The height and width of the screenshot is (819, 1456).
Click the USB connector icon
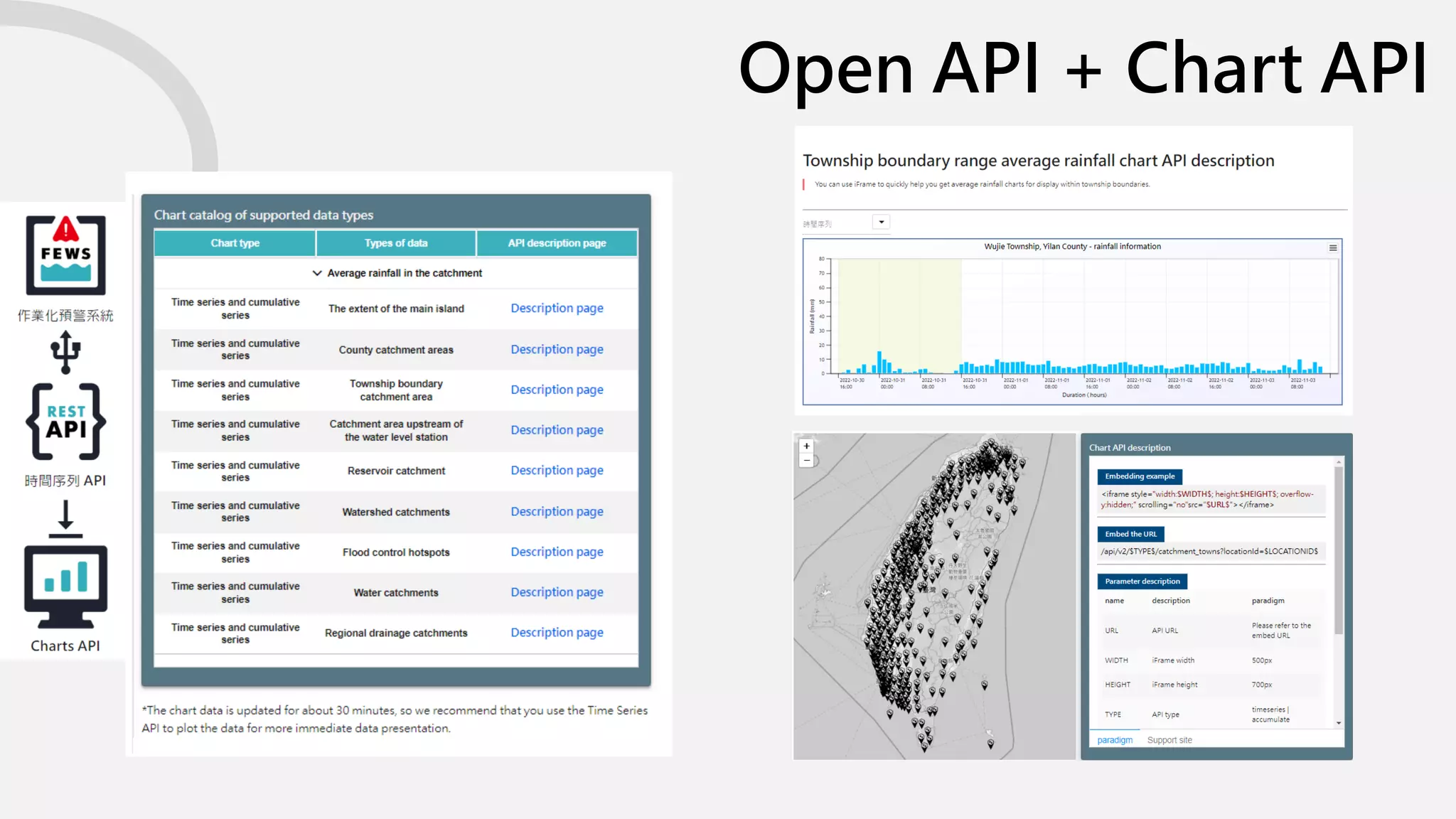point(65,351)
